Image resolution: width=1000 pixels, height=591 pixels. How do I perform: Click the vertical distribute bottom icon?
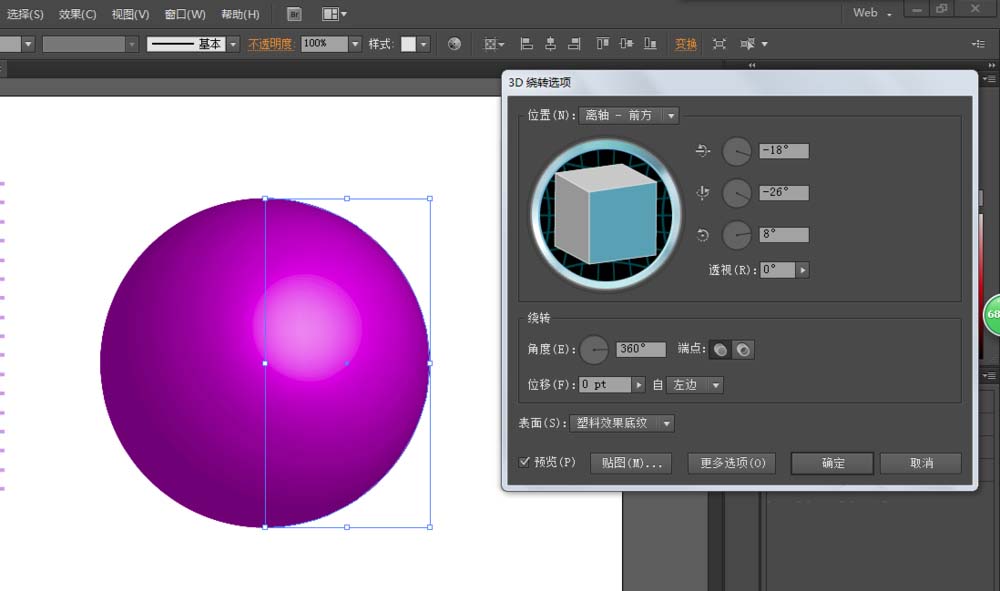coord(652,44)
